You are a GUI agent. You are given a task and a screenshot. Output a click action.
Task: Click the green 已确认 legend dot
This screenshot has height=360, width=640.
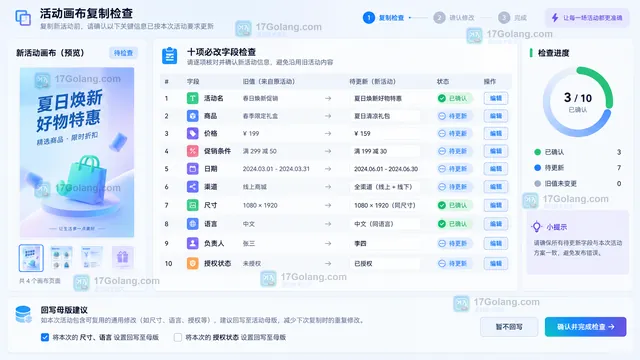click(538, 152)
